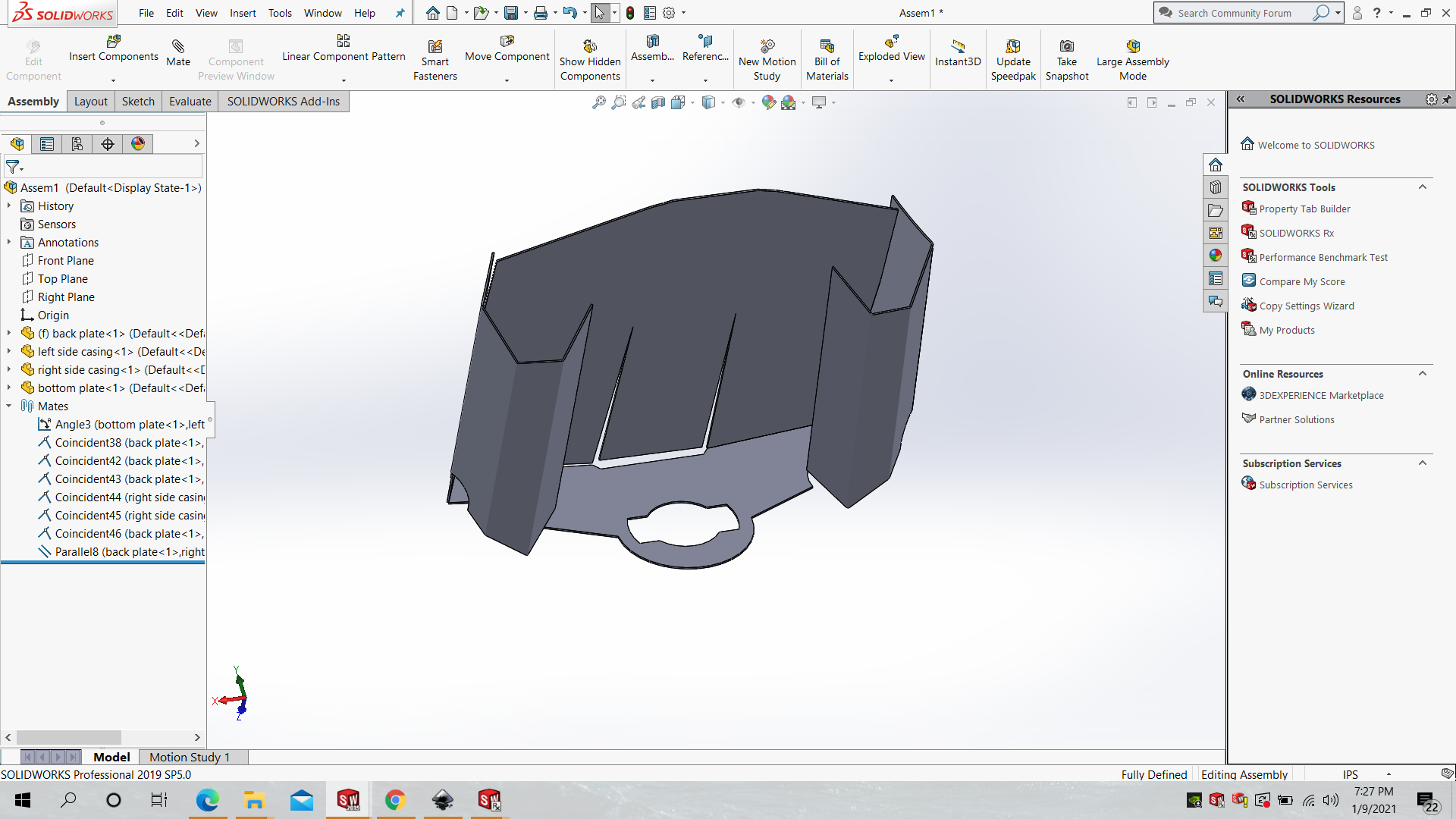Select the Move Component tool

pos(507,49)
